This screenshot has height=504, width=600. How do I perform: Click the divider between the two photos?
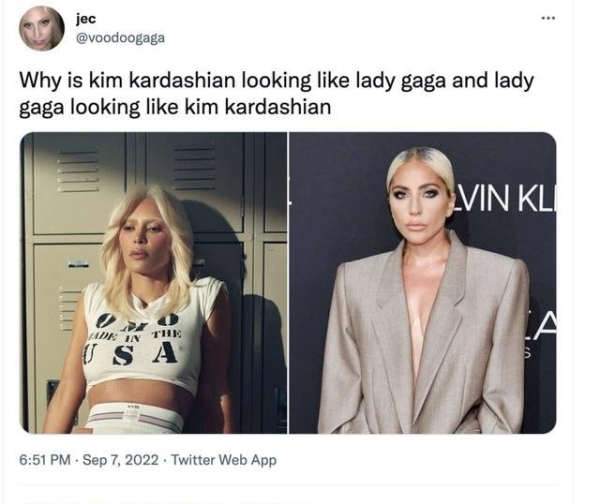[288, 283]
